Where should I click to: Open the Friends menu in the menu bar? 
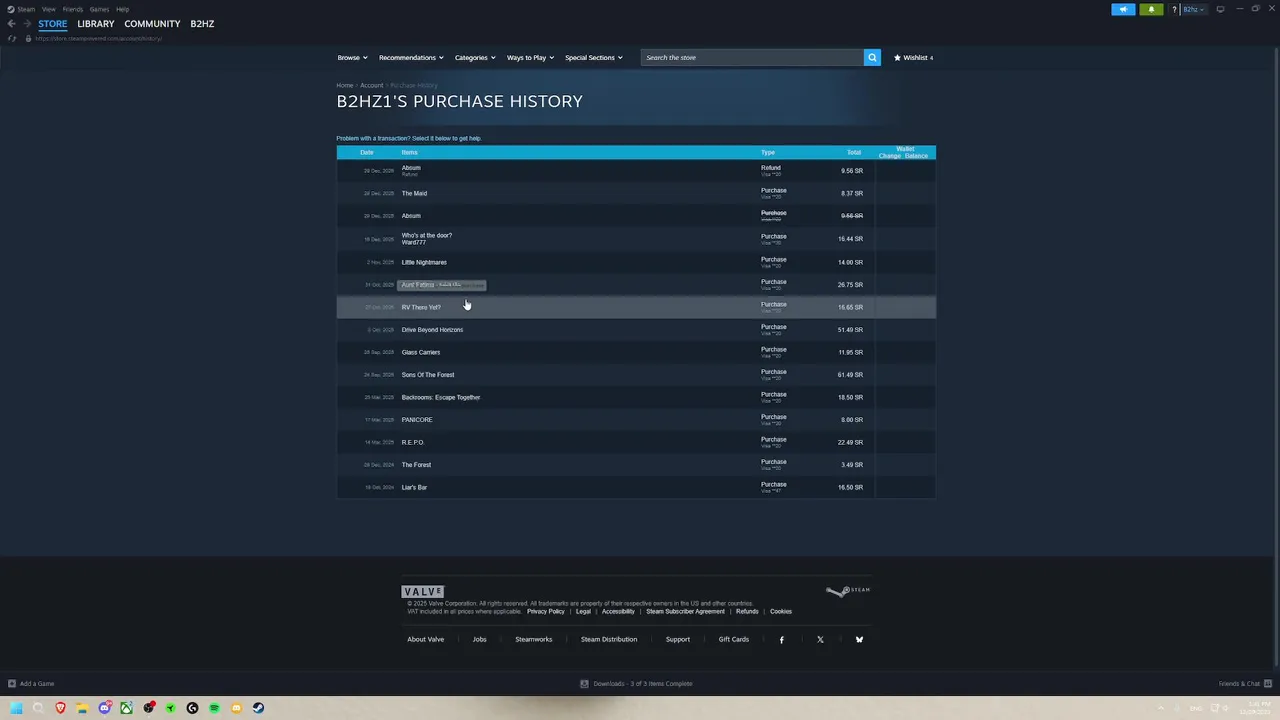tap(73, 9)
